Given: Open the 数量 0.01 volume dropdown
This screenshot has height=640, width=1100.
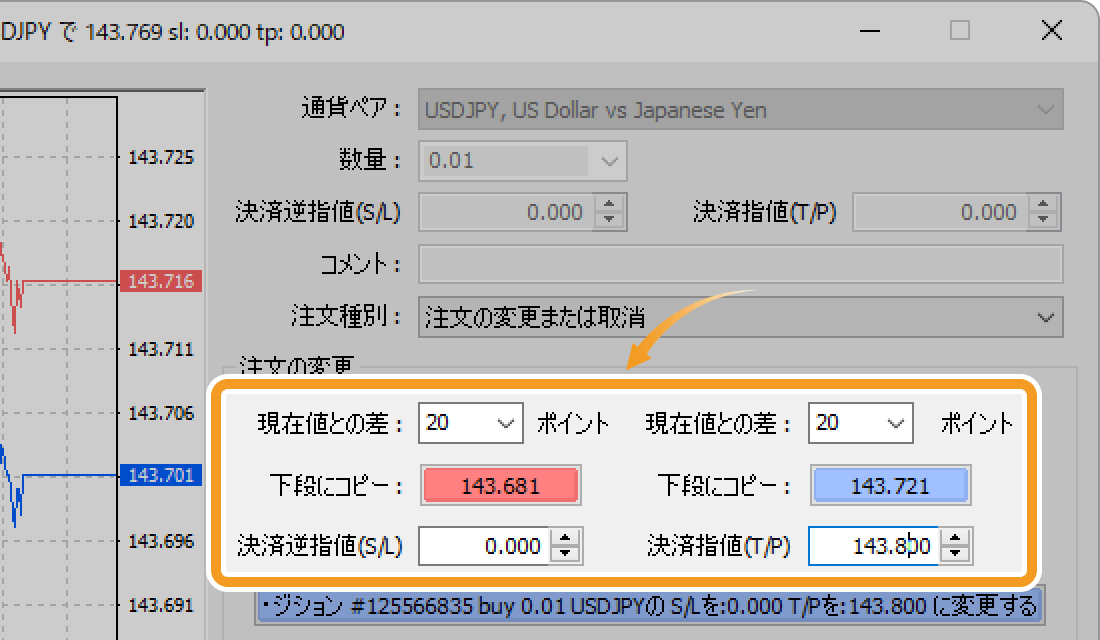Looking at the screenshot, I should (523, 161).
